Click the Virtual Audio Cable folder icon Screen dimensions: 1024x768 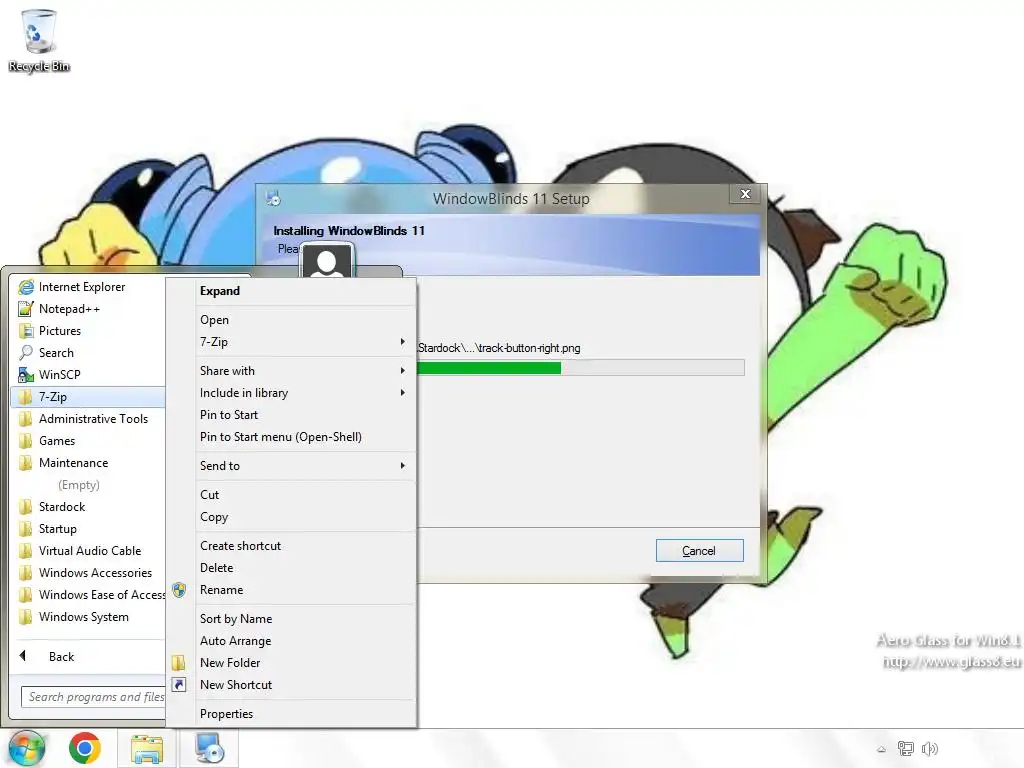(x=26, y=551)
